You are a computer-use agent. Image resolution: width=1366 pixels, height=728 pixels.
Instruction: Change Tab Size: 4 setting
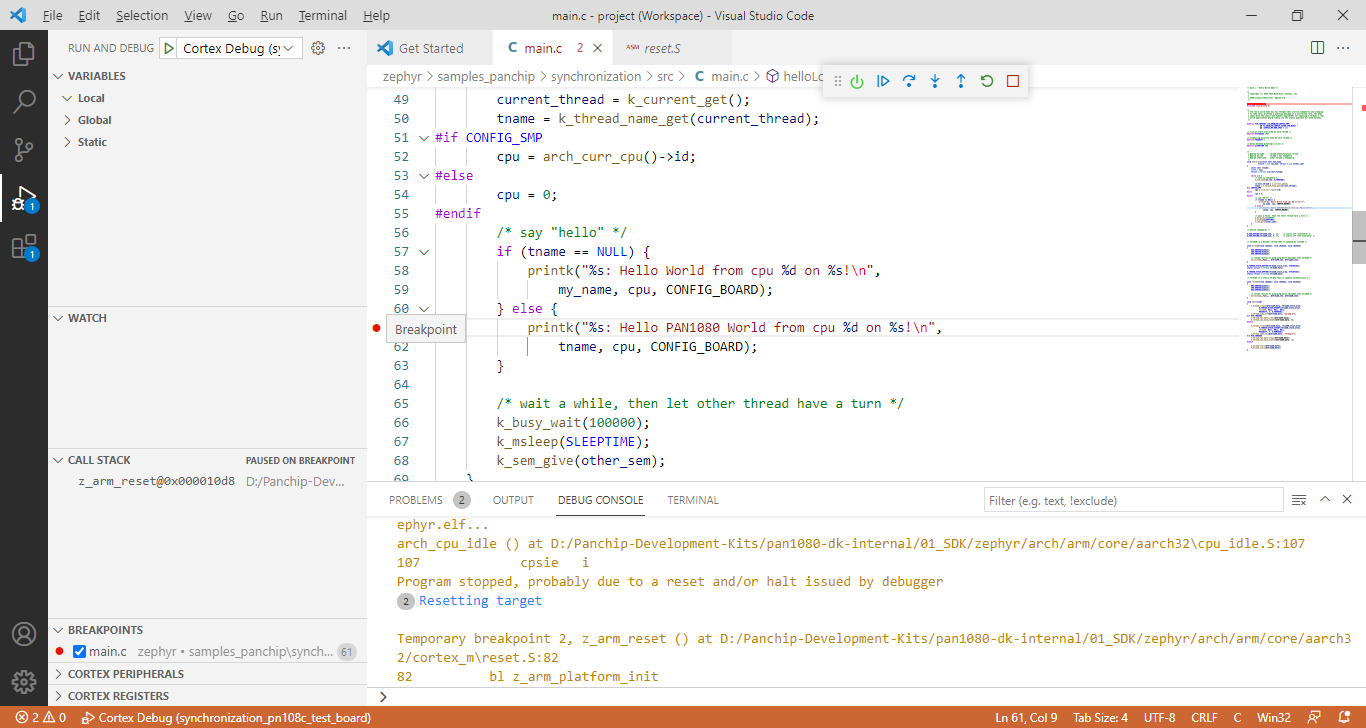[1100, 718]
